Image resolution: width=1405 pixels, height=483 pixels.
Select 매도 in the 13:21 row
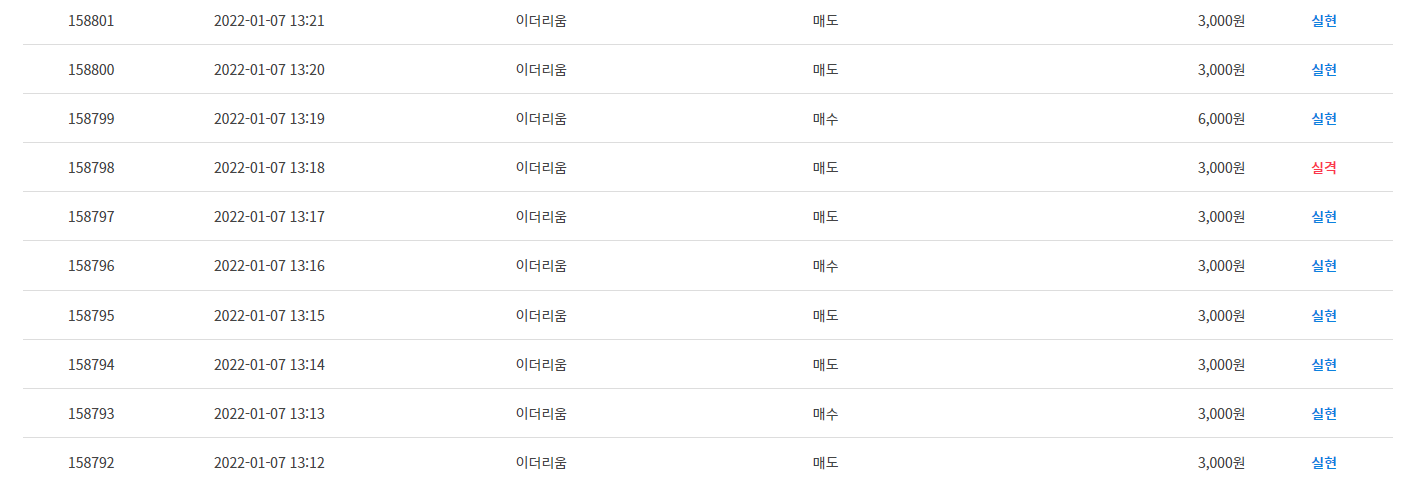point(825,21)
